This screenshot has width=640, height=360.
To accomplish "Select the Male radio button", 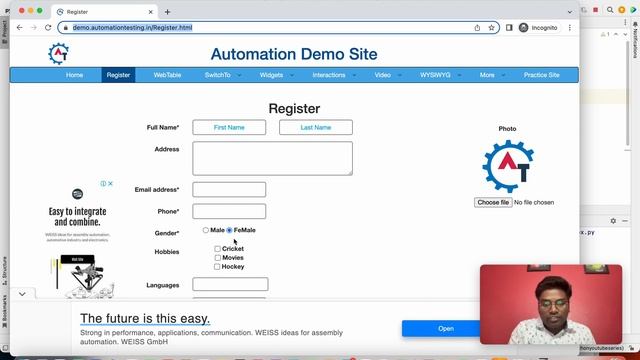I will [206, 230].
